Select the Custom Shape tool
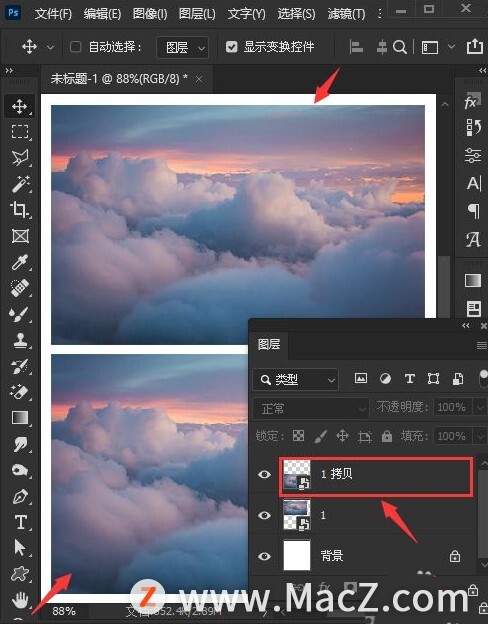The width and height of the screenshot is (488, 624). tap(20, 574)
